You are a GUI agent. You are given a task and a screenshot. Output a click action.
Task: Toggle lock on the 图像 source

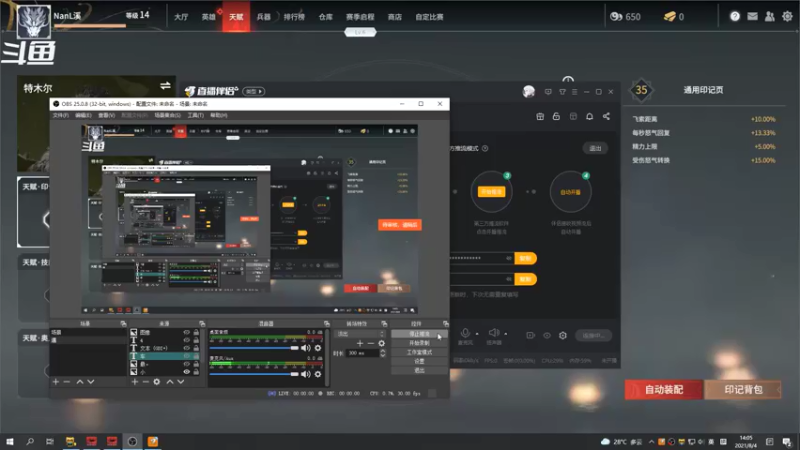pyautogui.click(x=196, y=332)
